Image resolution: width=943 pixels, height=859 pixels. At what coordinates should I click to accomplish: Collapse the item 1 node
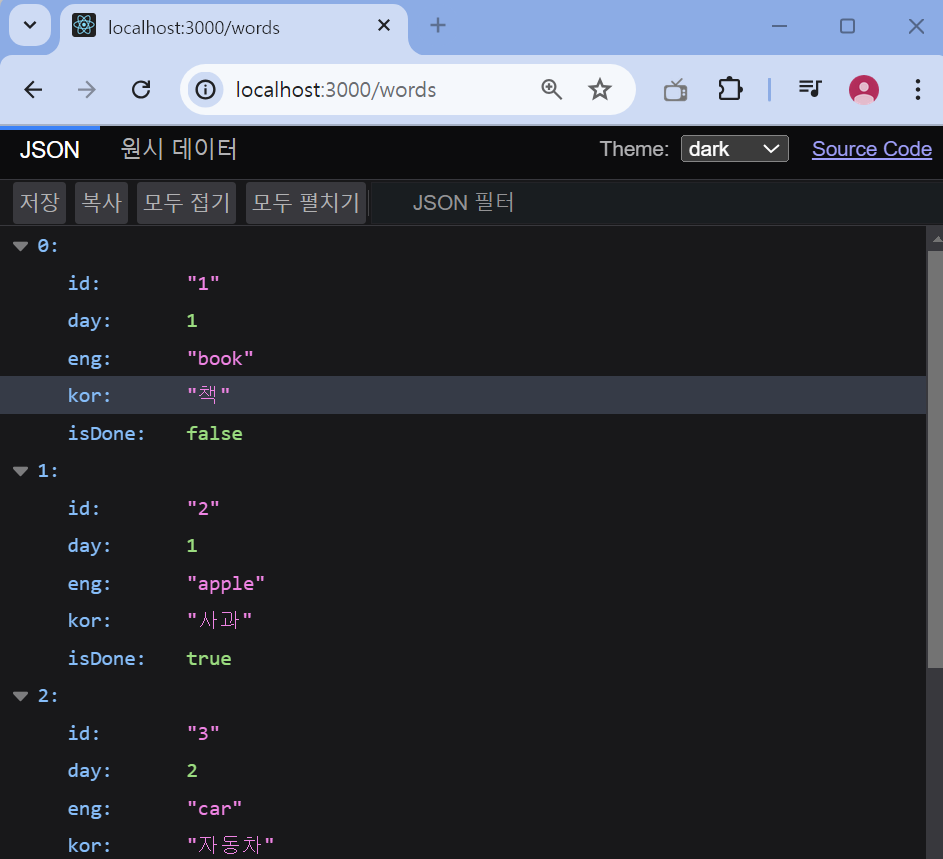coord(20,471)
